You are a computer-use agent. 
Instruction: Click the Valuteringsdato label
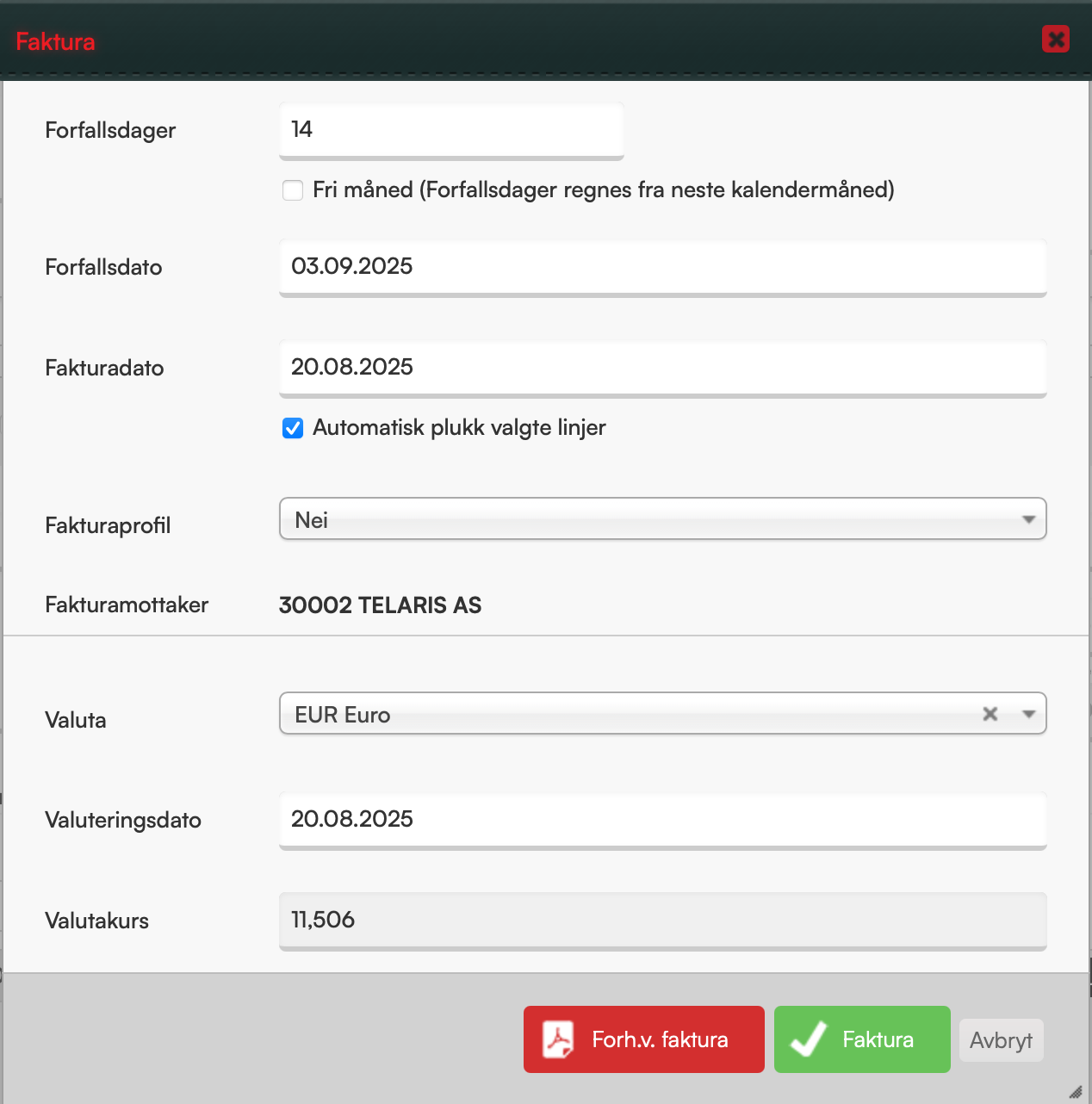click(x=123, y=820)
